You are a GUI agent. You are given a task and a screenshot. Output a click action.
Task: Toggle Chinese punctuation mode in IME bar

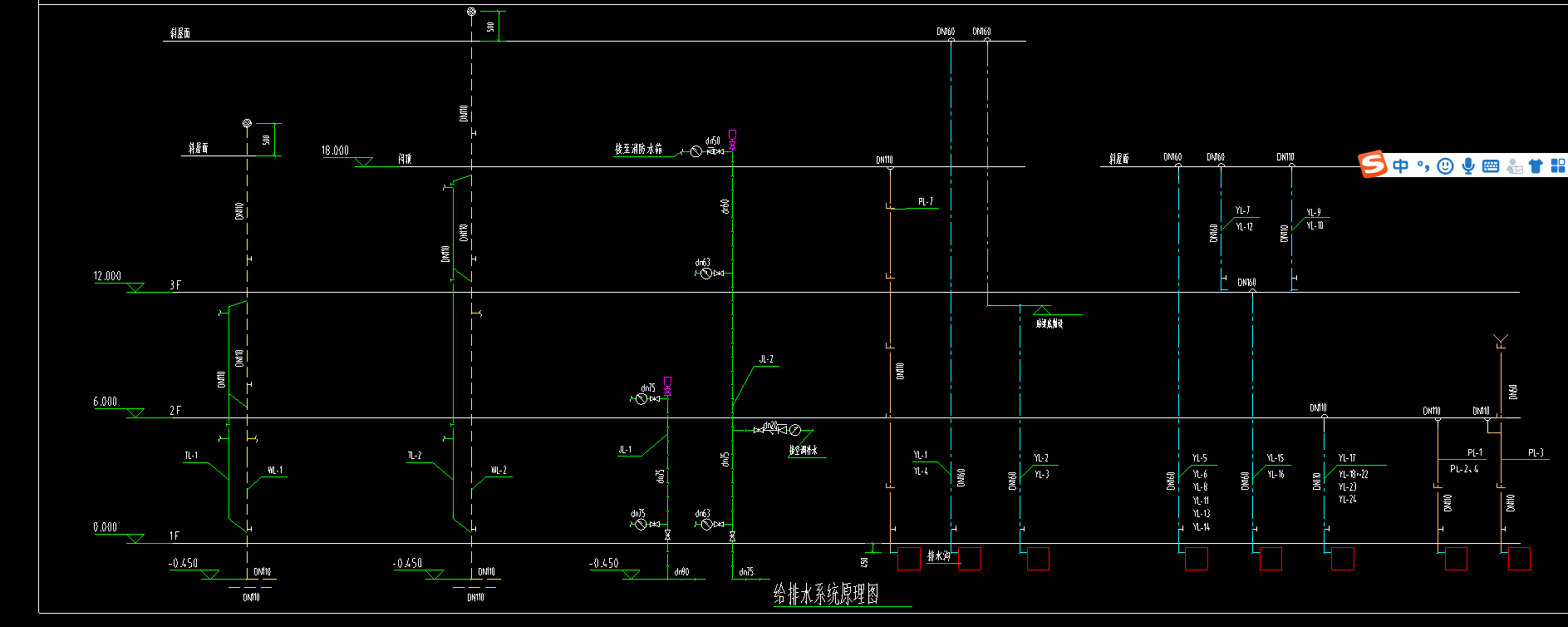point(1423,165)
